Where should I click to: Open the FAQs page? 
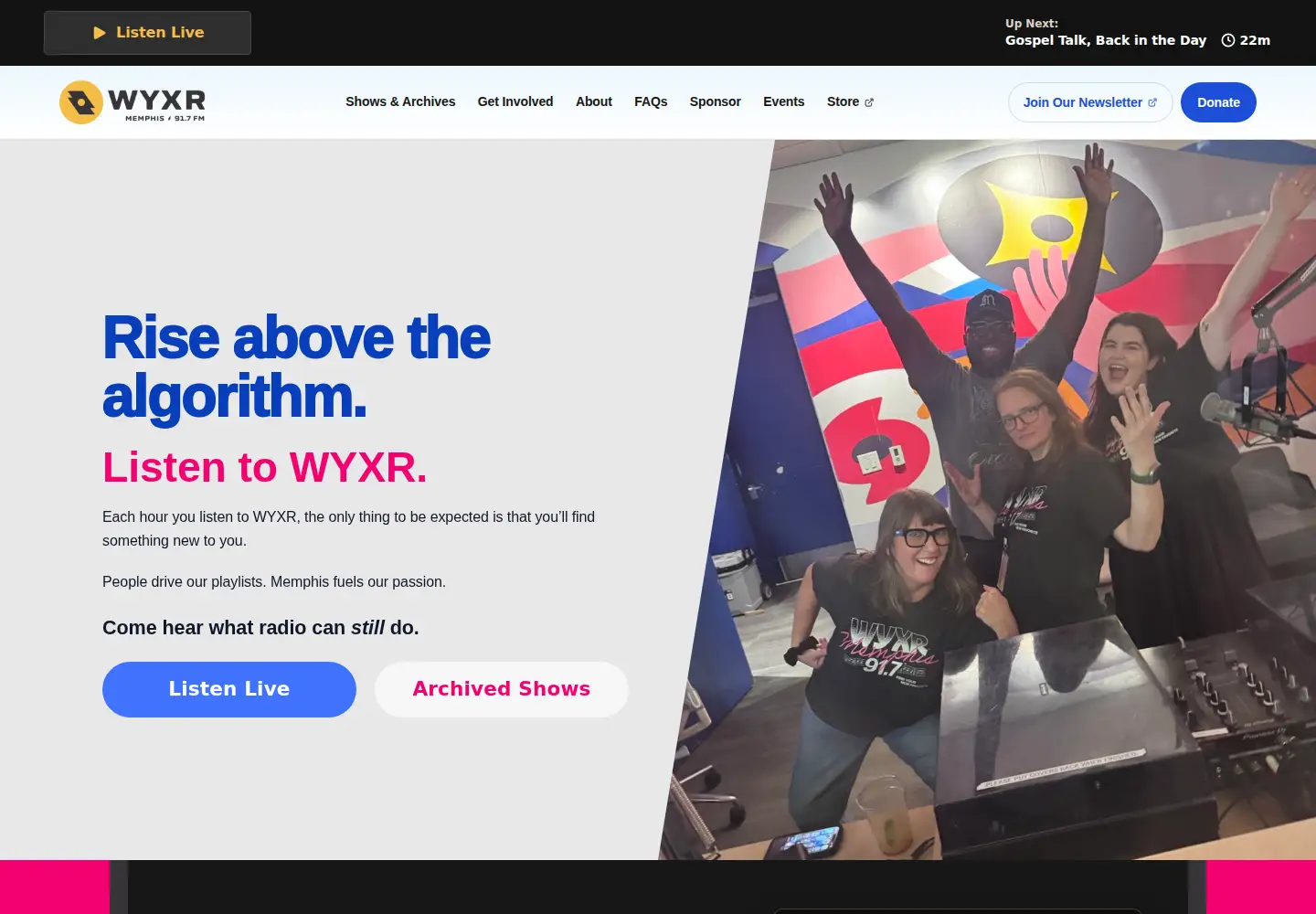point(651,101)
